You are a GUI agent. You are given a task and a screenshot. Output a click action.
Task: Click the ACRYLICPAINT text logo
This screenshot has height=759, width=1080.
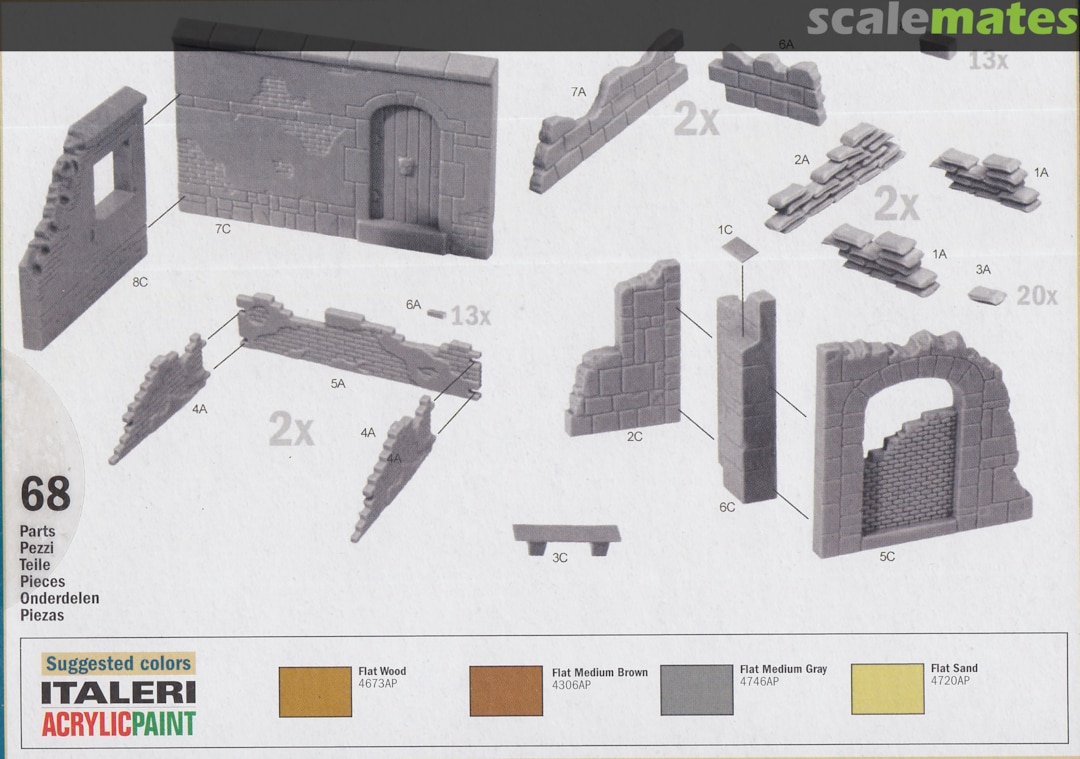(118, 723)
